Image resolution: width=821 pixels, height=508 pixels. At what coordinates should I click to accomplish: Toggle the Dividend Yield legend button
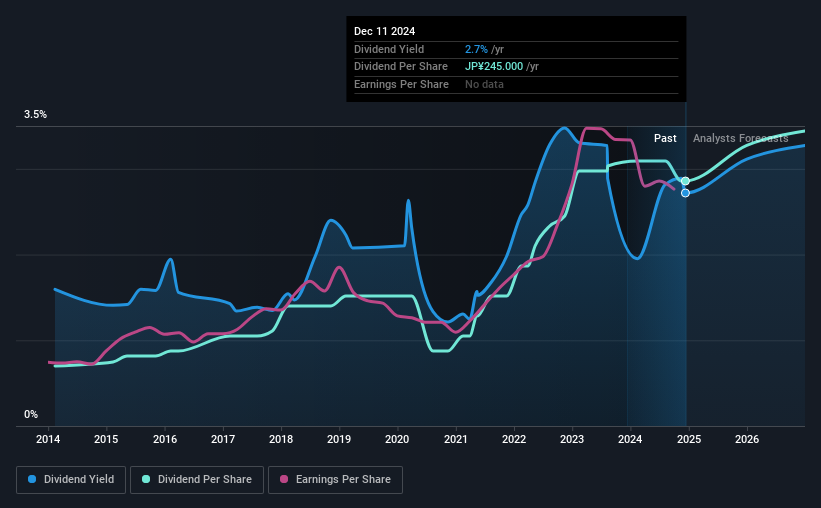[x=71, y=480]
